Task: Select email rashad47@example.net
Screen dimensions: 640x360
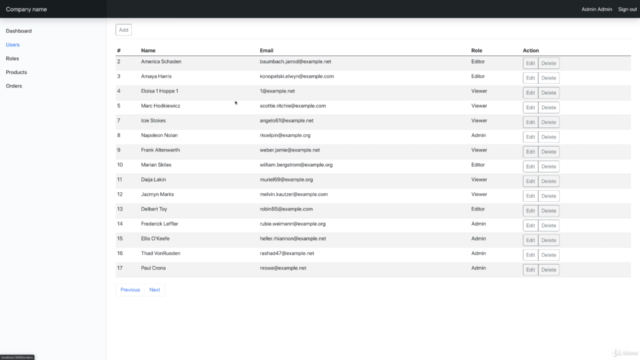Action: click(x=287, y=253)
